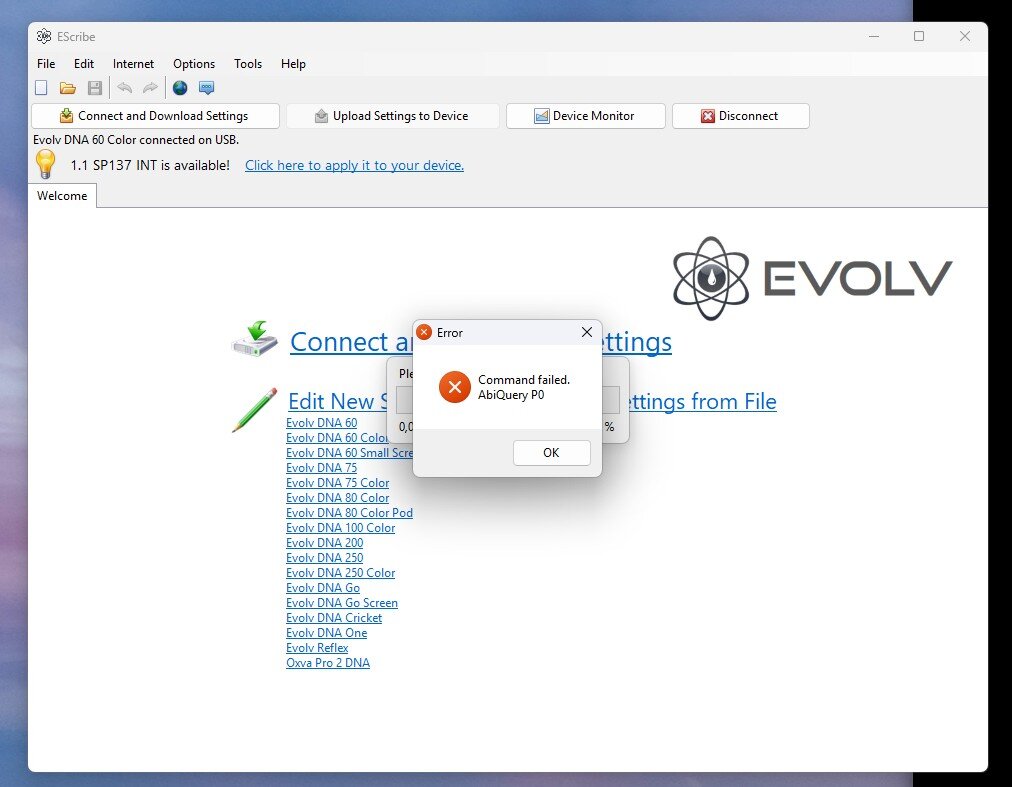The width and height of the screenshot is (1012, 787).
Task: Open the File menu
Action: [46, 64]
